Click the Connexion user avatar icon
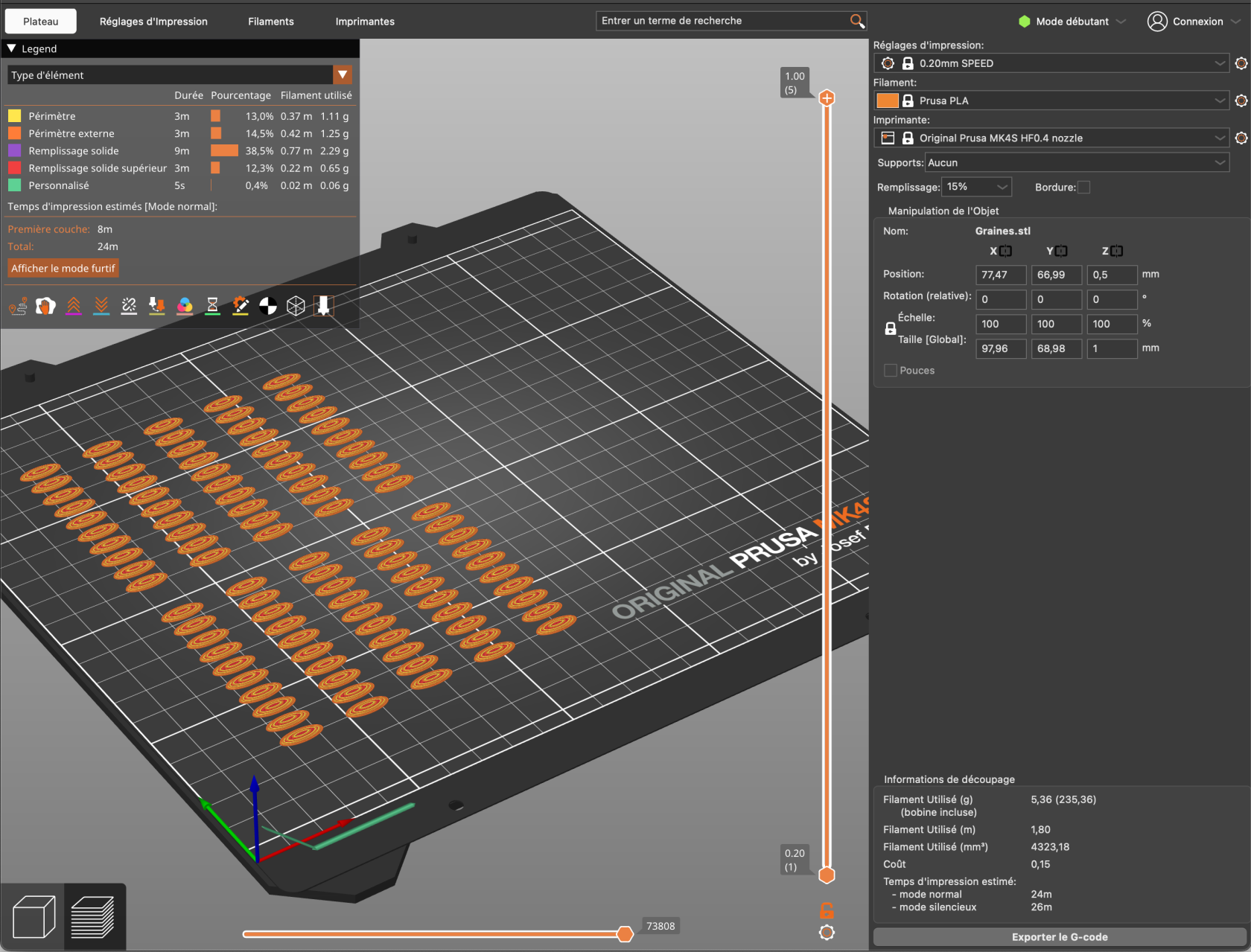The width and height of the screenshot is (1251, 952). tap(1157, 21)
